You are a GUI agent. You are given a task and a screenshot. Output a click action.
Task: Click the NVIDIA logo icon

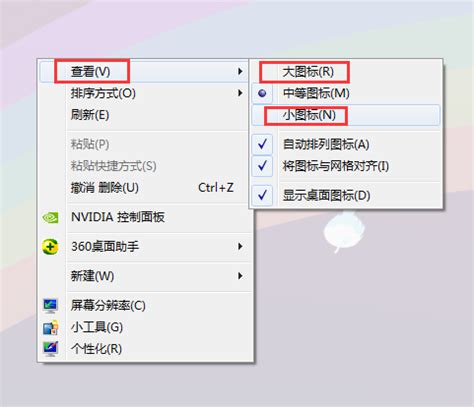pos(50,218)
